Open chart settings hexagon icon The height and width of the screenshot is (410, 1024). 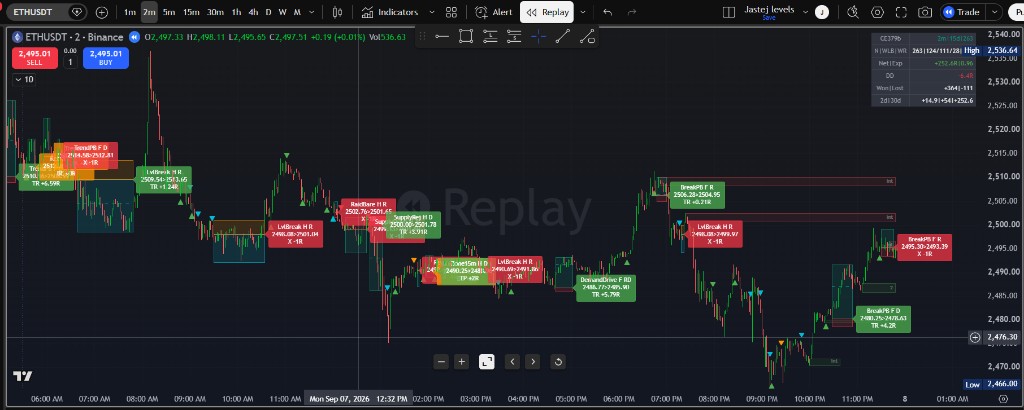pyautogui.click(x=878, y=12)
